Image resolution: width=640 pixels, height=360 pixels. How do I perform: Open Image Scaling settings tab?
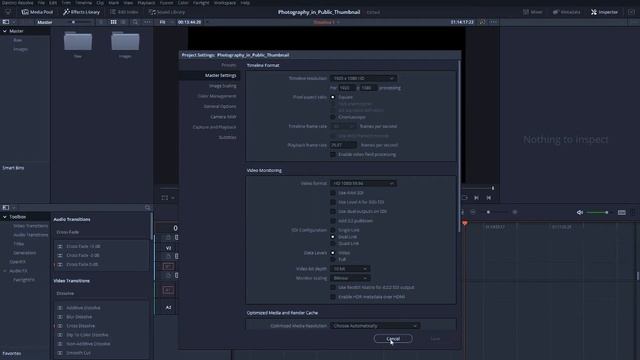coord(222,86)
